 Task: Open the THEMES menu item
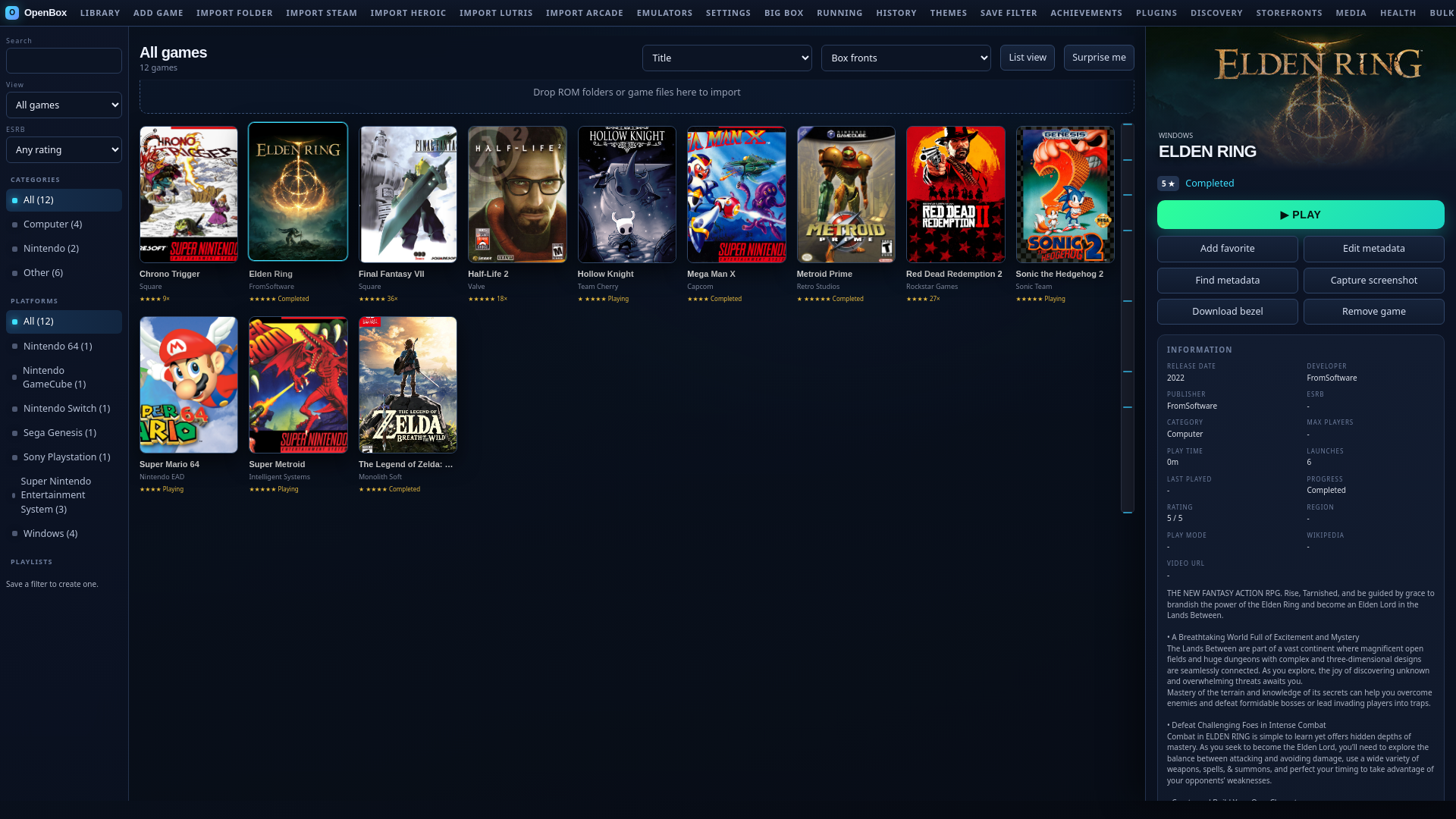(948, 13)
